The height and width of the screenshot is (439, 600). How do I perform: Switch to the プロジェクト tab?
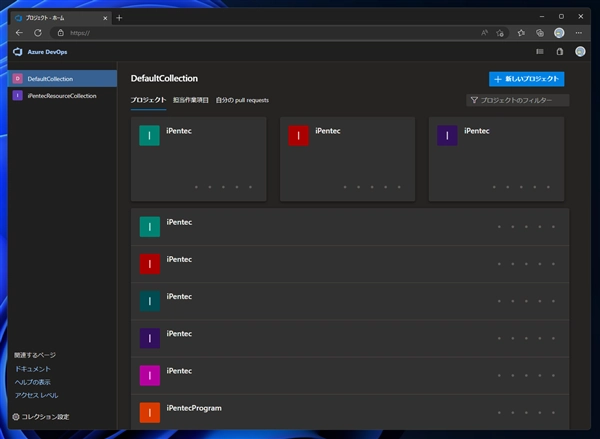click(148, 100)
